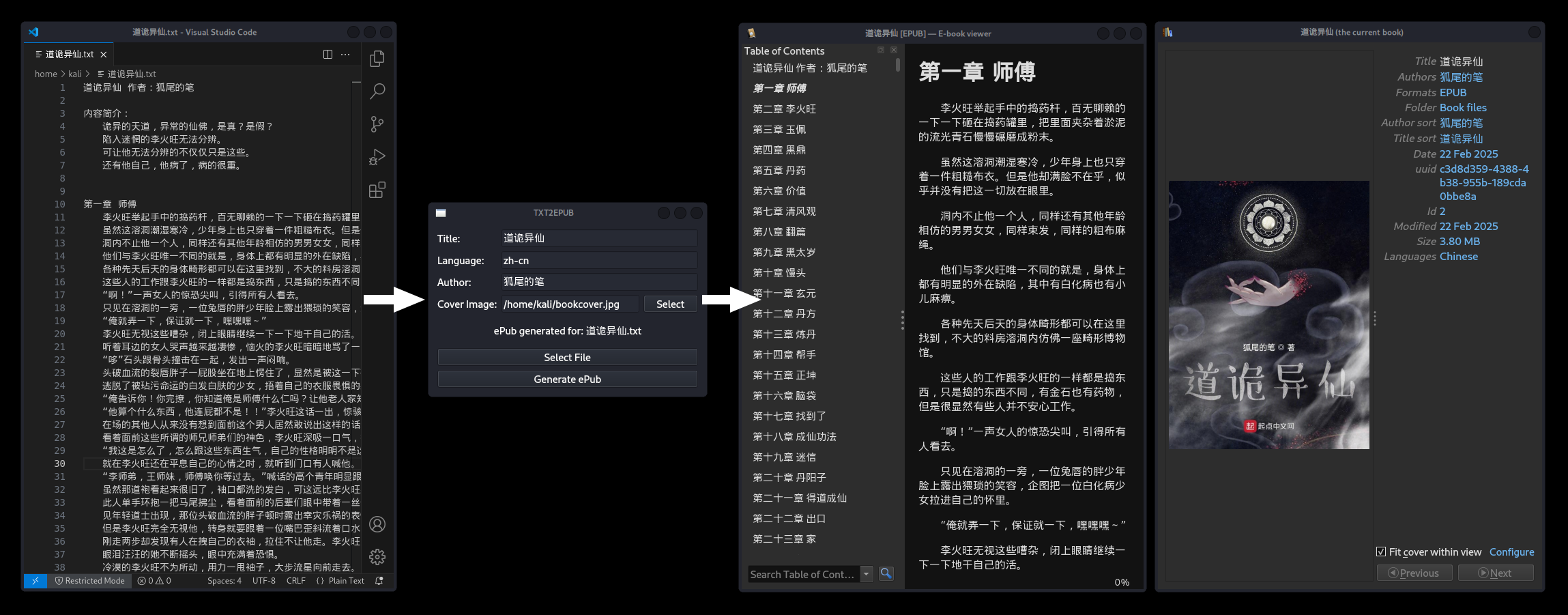Click the Restricted Mode status indicator
The width and height of the screenshot is (1568, 615).
[x=89, y=581]
